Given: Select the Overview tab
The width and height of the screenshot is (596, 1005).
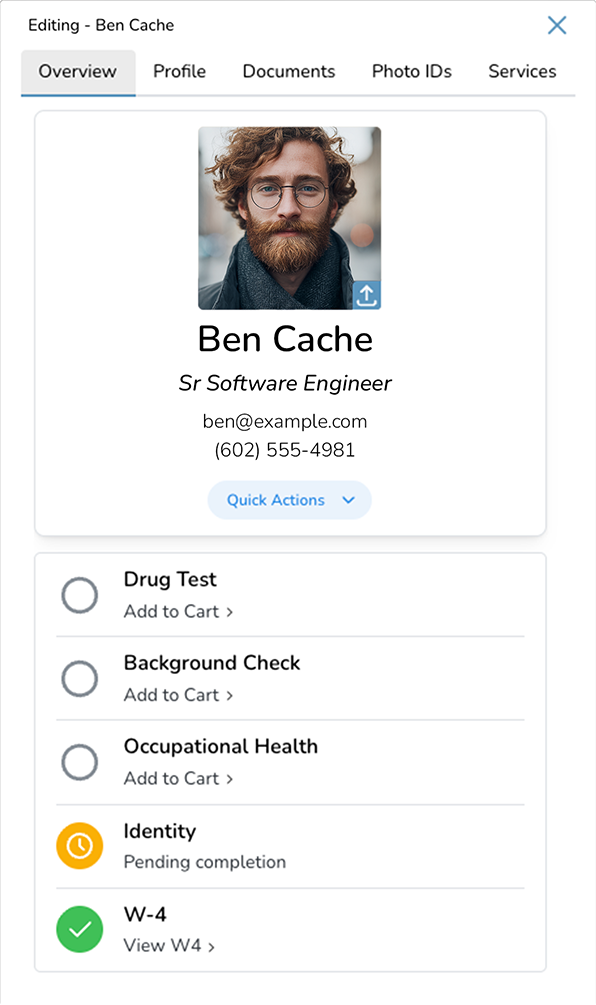Looking at the screenshot, I should pyautogui.click(x=78, y=71).
